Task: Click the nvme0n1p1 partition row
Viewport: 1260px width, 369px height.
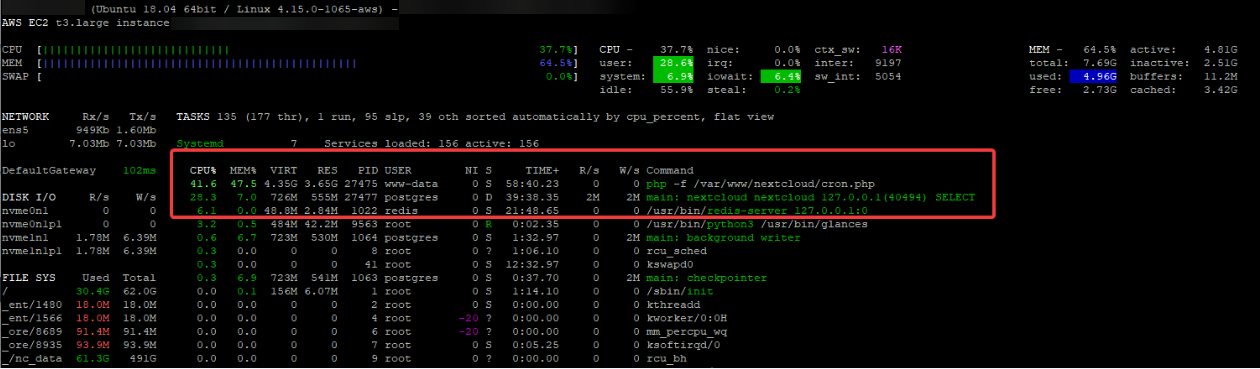Action: coord(79,225)
